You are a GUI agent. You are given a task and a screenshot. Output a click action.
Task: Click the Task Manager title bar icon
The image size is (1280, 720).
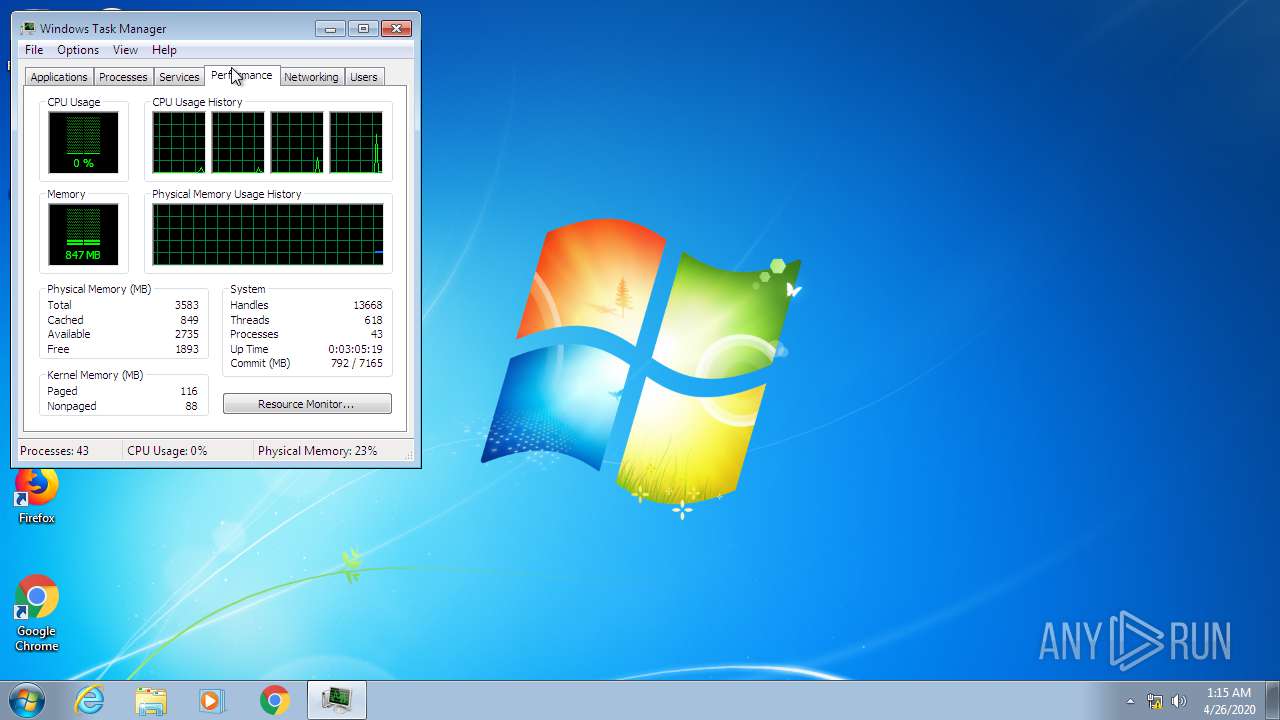[x=28, y=28]
